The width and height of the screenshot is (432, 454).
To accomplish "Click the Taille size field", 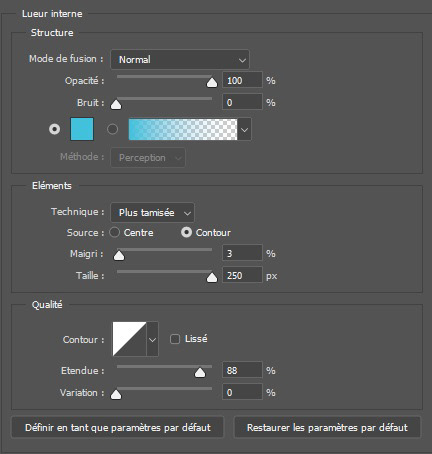I will pyautogui.click(x=242, y=275).
